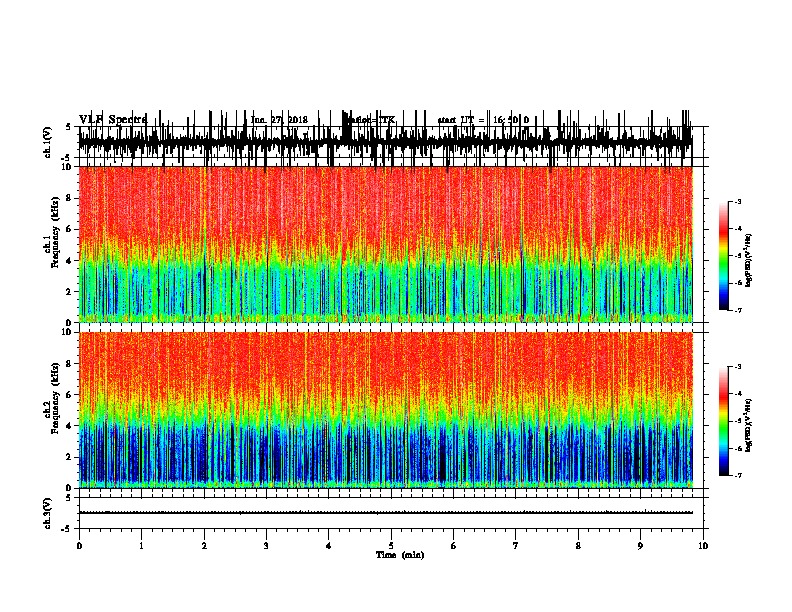Click the time axis tick '6'
The width and height of the screenshot is (792, 612).
(454, 546)
